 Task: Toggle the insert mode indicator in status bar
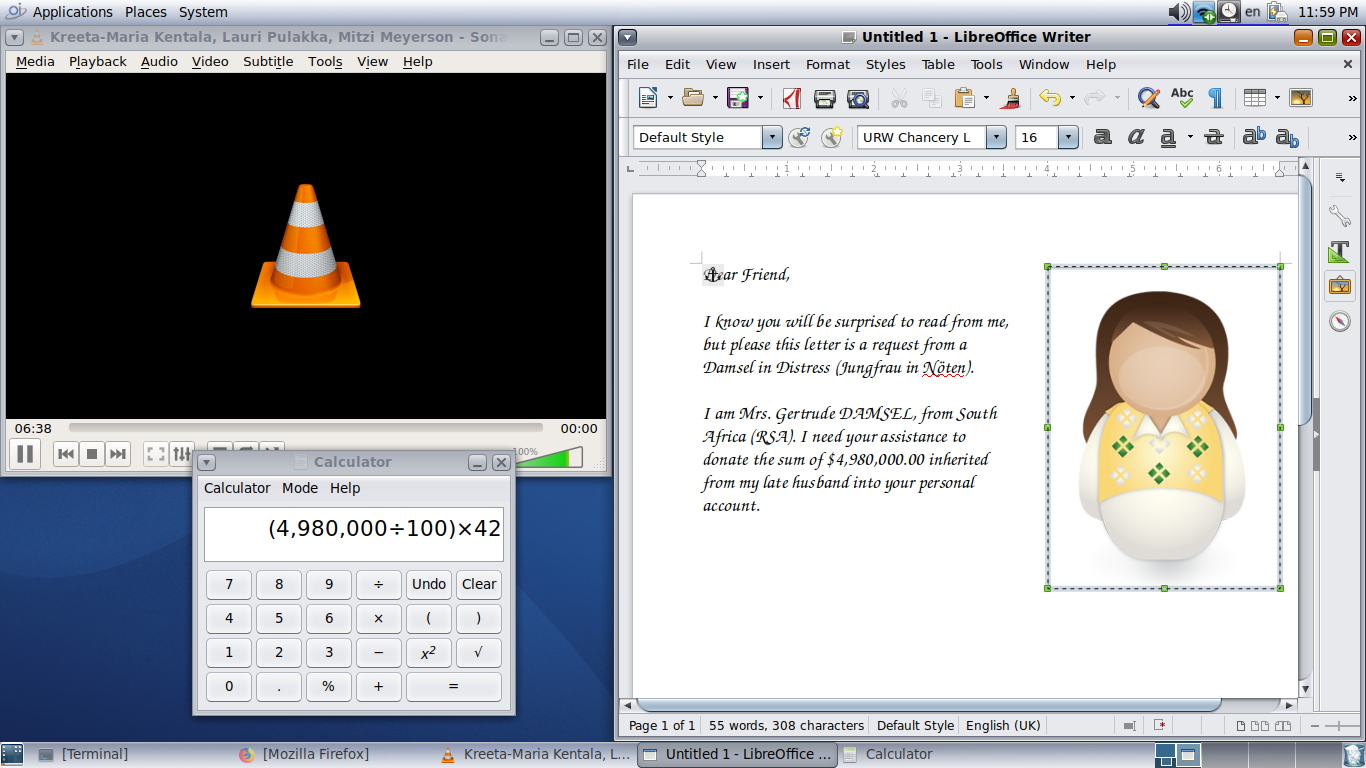[x=1129, y=726]
